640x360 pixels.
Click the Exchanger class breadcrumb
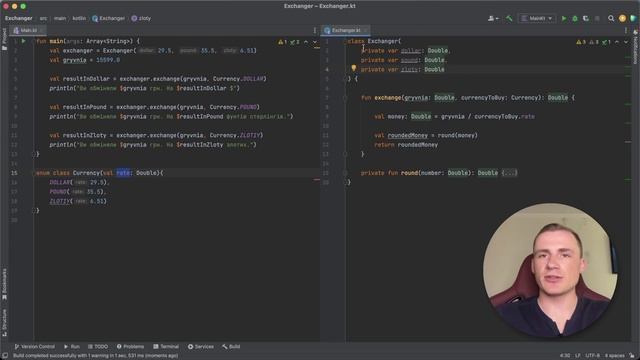coord(109,18)
